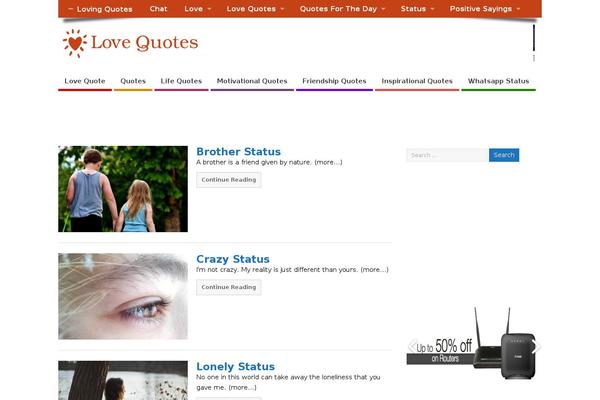The image size is (600, 400).
Task: Open the Inspirational Quotes category tab
Action: tap(417, 82)
